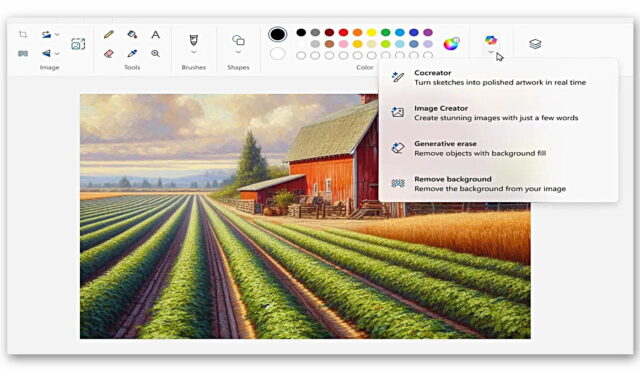Select the Eraser tool
The height and width of the screenshot is (372, 640).
(x=109, y=53)
